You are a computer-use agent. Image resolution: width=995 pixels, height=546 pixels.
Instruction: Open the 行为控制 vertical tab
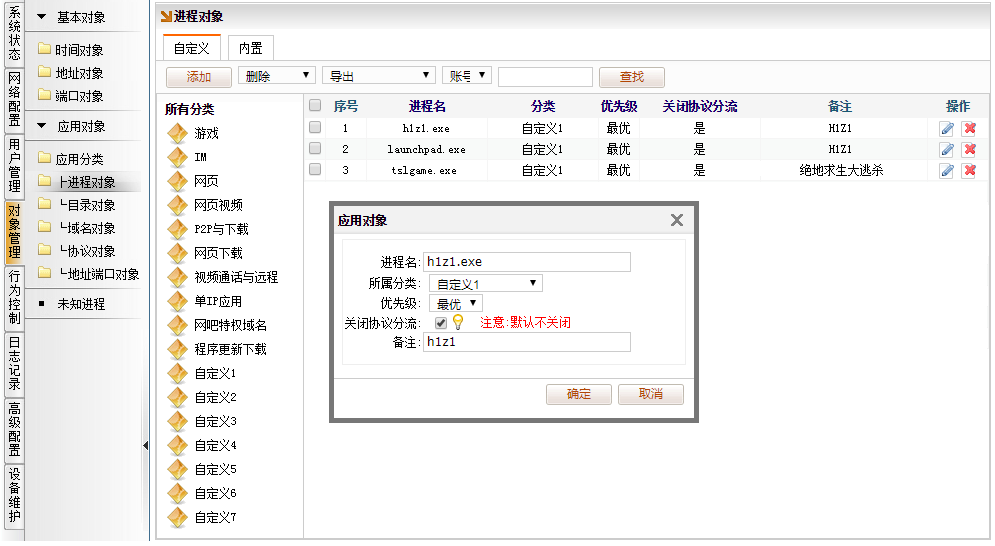tap(13, 297)
